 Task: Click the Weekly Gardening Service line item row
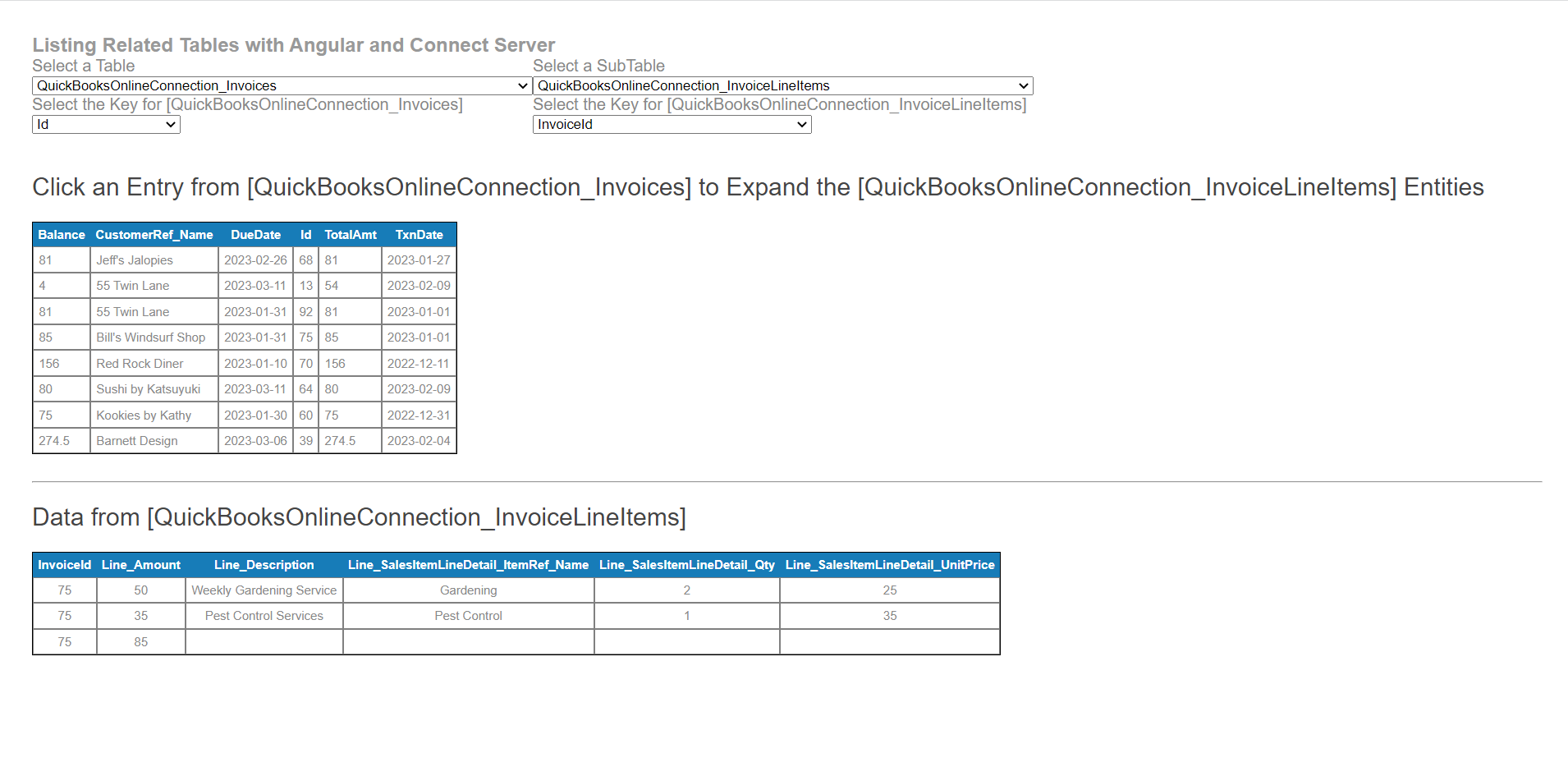tap(264, 590)
